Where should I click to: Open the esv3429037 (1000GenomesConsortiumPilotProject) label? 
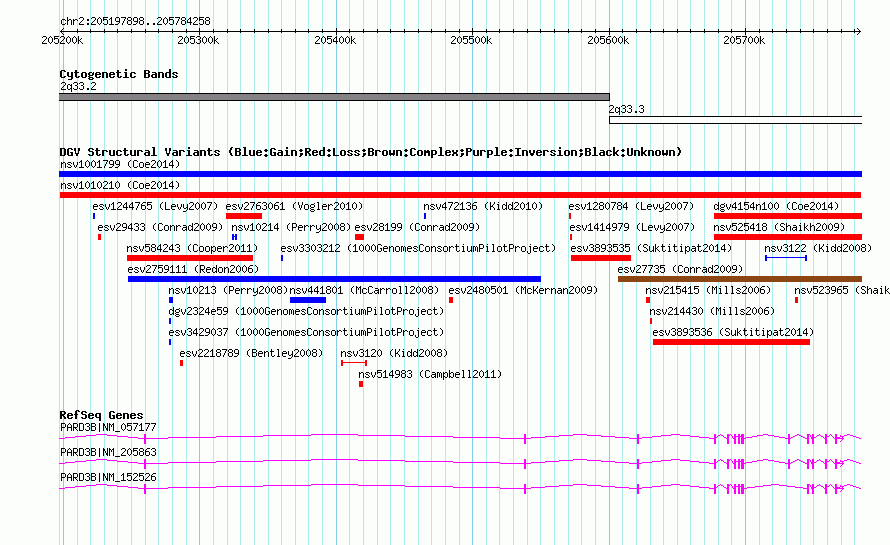coord(306,332)
